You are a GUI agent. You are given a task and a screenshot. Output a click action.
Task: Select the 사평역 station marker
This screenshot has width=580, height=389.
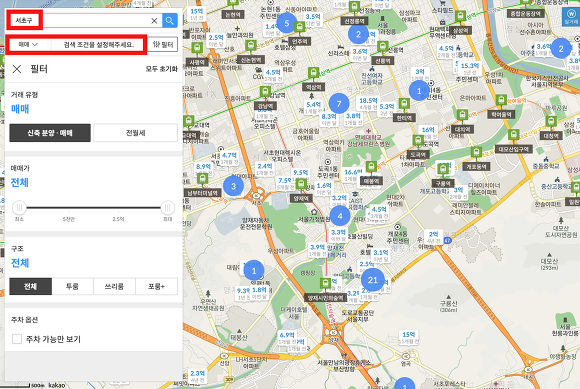point(197,55)
